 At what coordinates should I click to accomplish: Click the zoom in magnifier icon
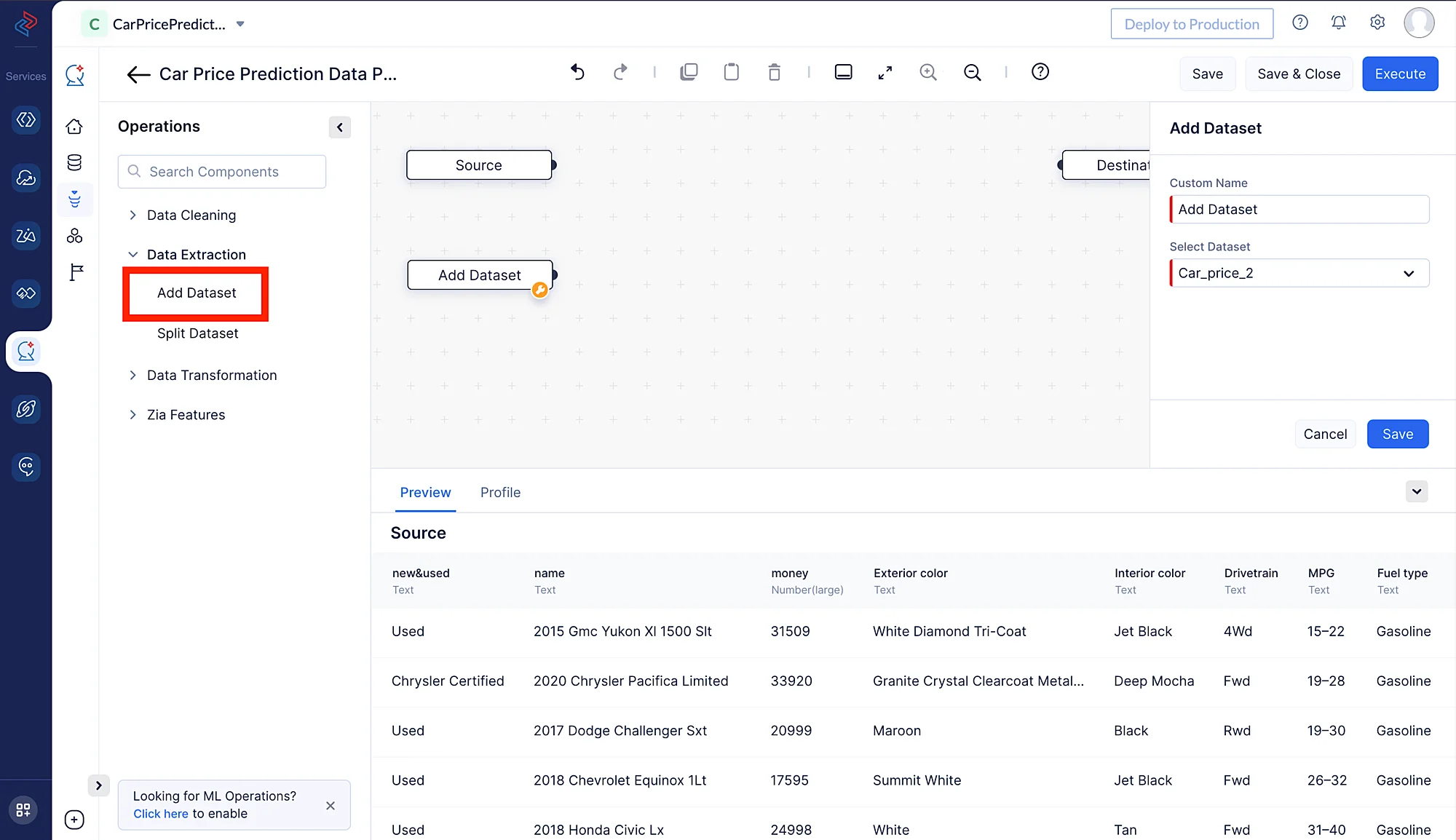(x=927, y=72)
